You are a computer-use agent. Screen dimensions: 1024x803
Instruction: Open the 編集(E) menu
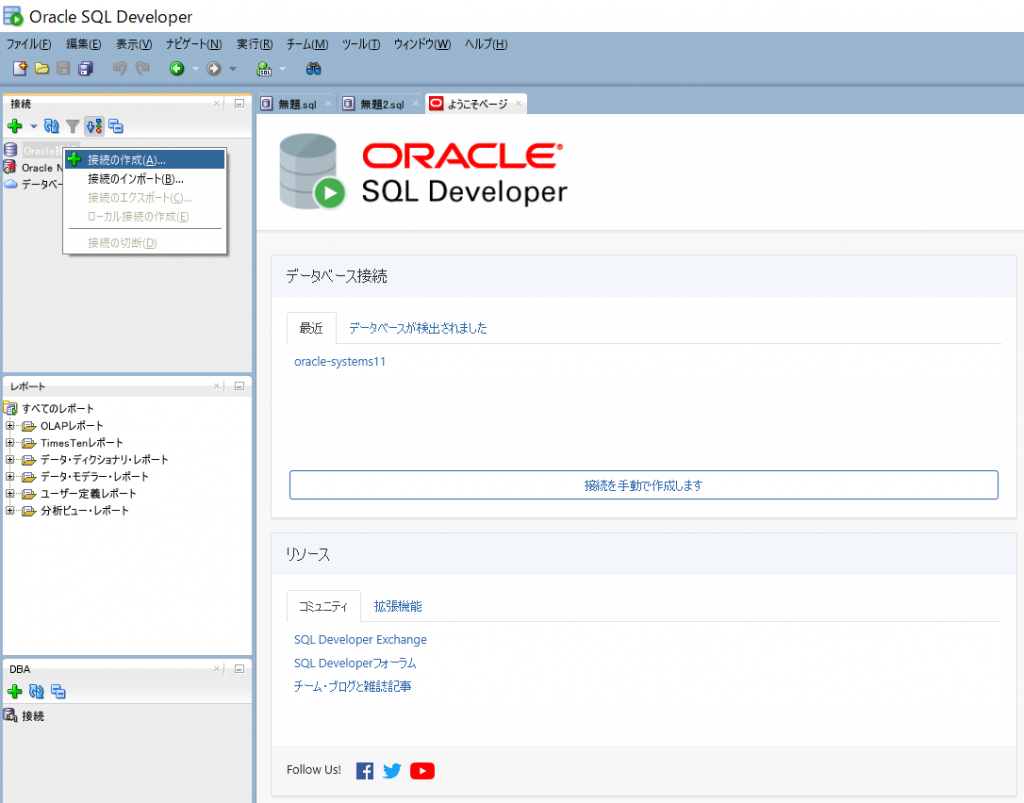(x=84, y=44)
